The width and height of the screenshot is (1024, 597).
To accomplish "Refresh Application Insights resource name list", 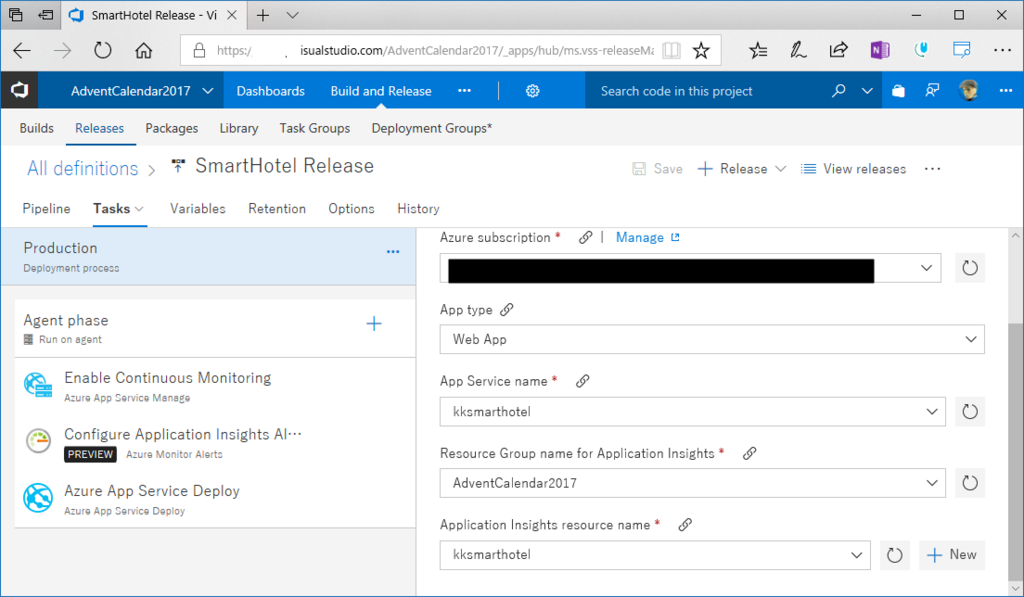I will [x=895, y=555].
